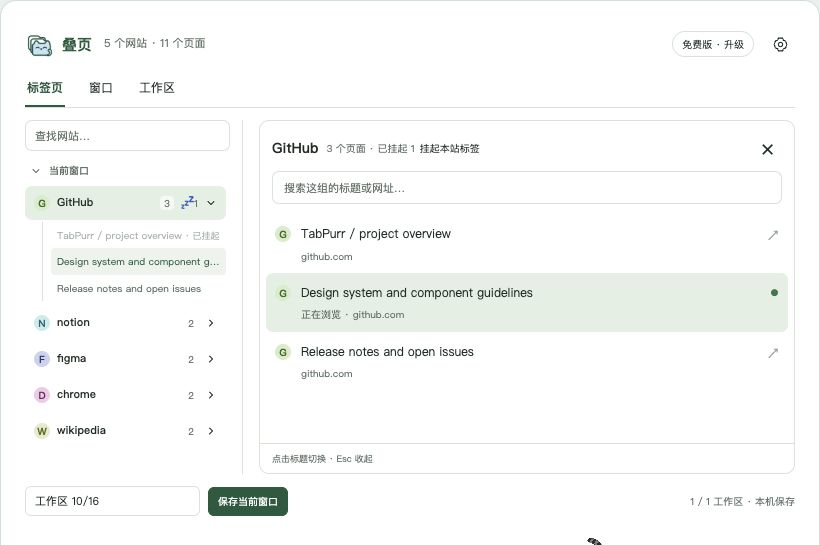Click the notion N favicon

[x=42, y=323]
